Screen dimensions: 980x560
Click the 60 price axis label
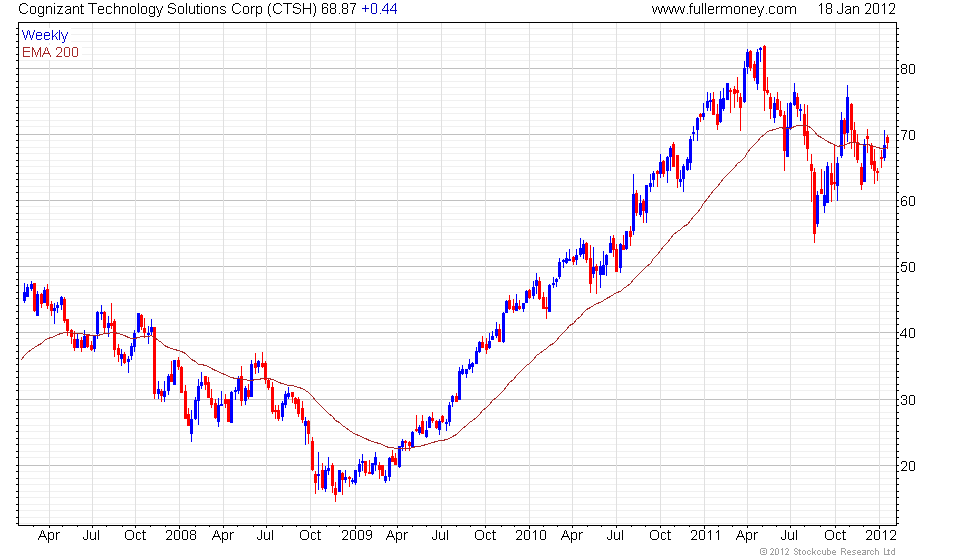click(908, 201)
